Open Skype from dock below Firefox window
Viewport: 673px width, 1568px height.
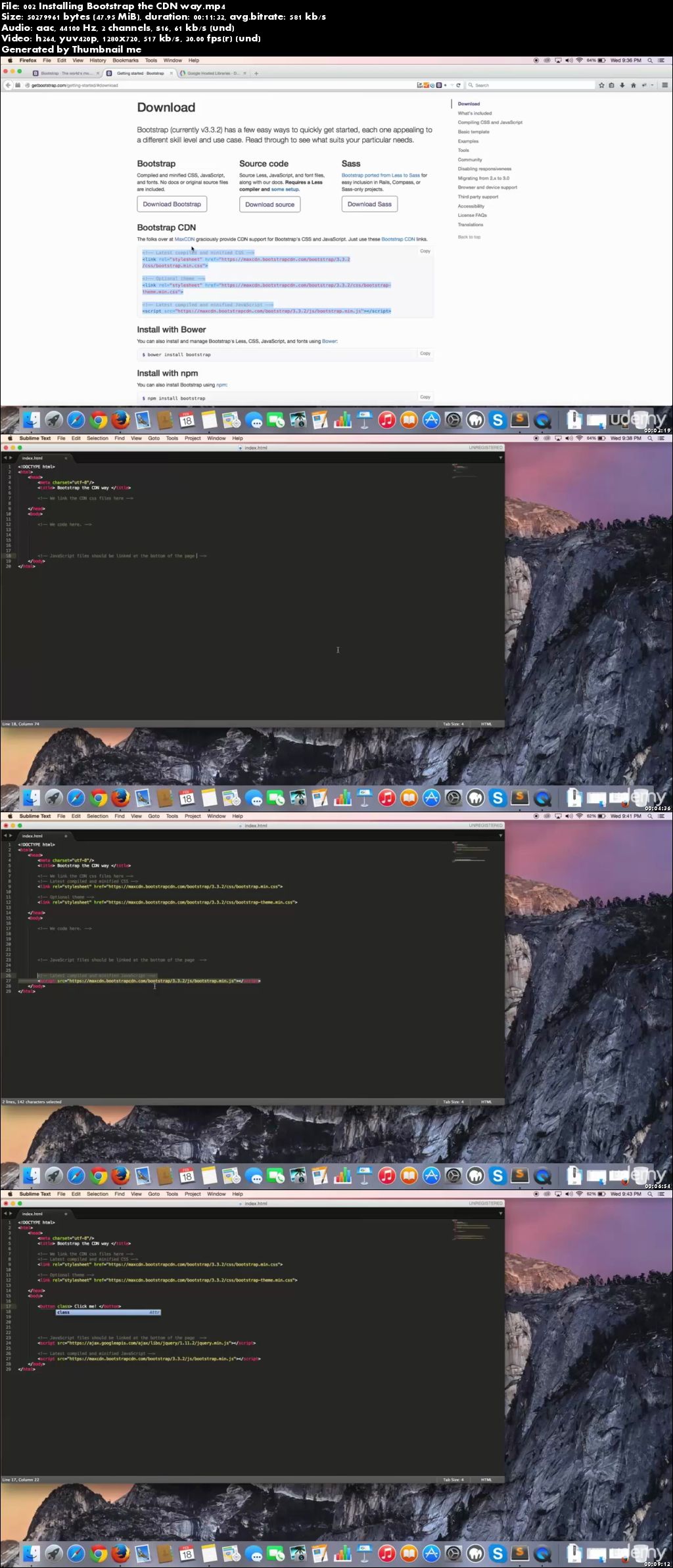(498, 420)
